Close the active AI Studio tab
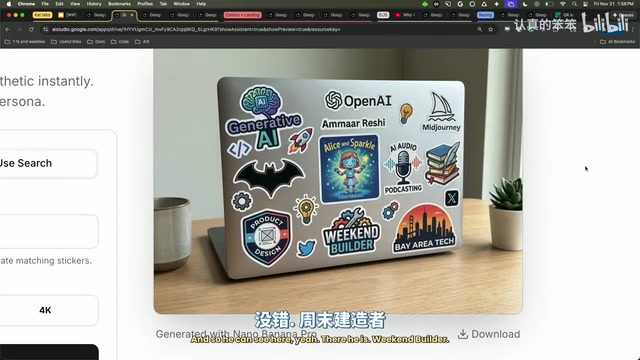The height and width of the screenshot is (360, 640). coord(131,15)
